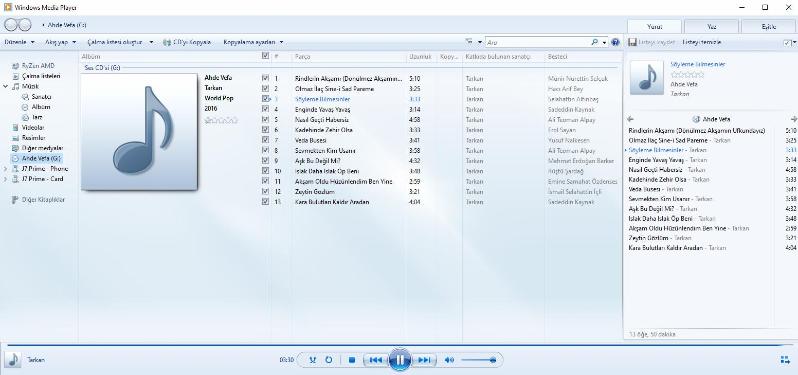Uncheck track 2 Olmaz İlaç checkbox
Screen dimensions: 798x375
(265, 89)
